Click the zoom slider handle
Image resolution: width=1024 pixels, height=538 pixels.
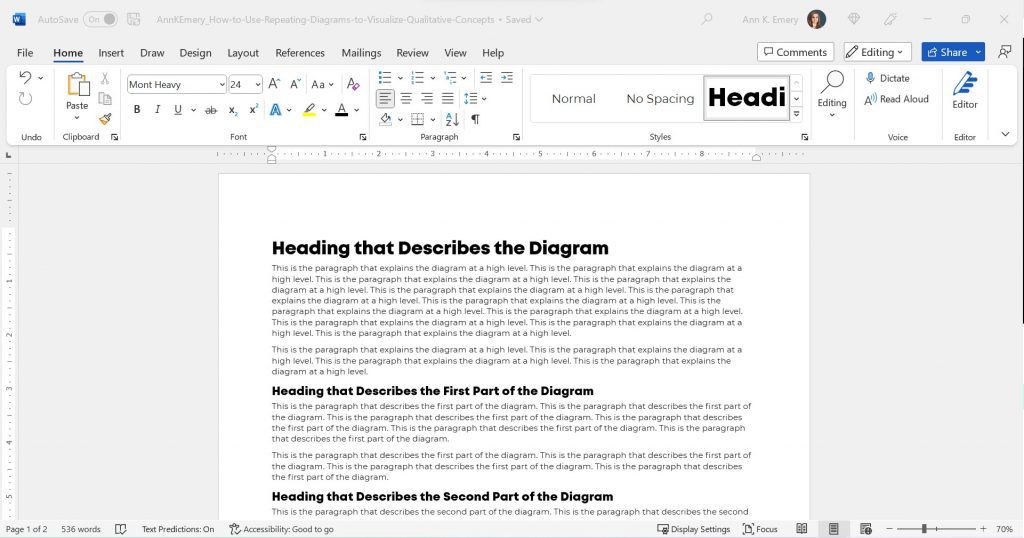click(924, 529)
